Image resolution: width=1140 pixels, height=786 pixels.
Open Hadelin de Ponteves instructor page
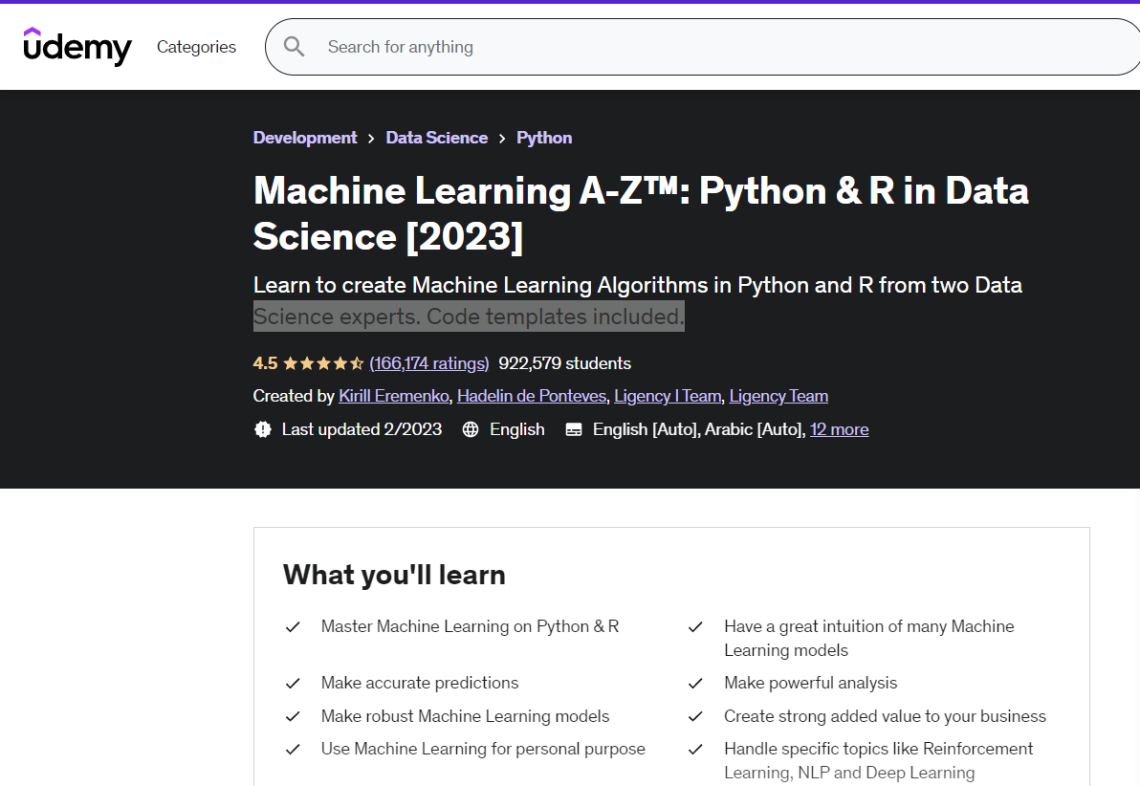coord(531,396)
